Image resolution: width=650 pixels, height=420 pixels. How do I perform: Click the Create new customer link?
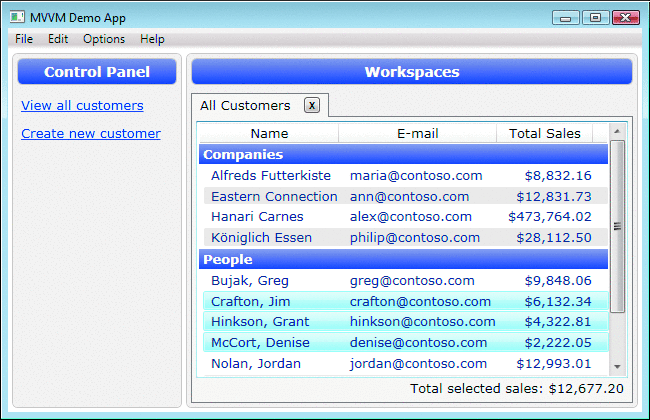pos(91,134)
